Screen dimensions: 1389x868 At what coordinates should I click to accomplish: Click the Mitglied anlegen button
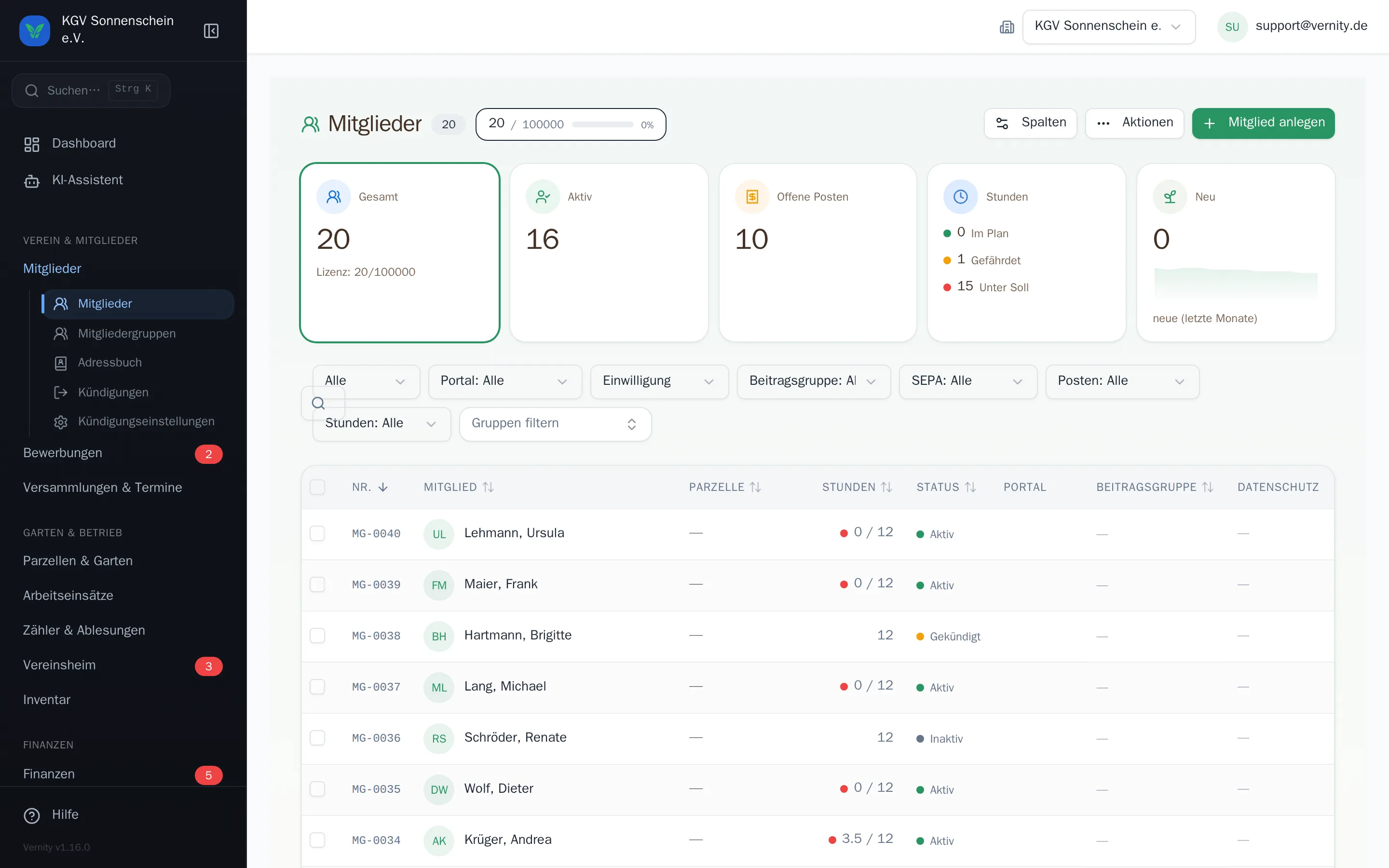point(1263,123)
